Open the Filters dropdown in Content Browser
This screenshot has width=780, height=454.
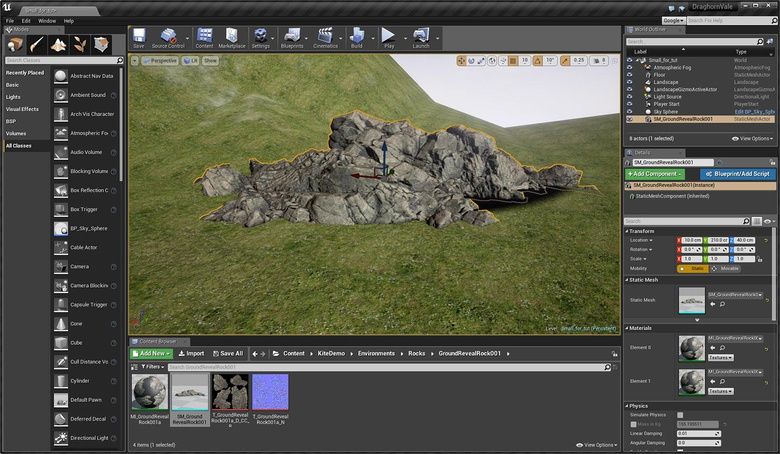[153, 367]
